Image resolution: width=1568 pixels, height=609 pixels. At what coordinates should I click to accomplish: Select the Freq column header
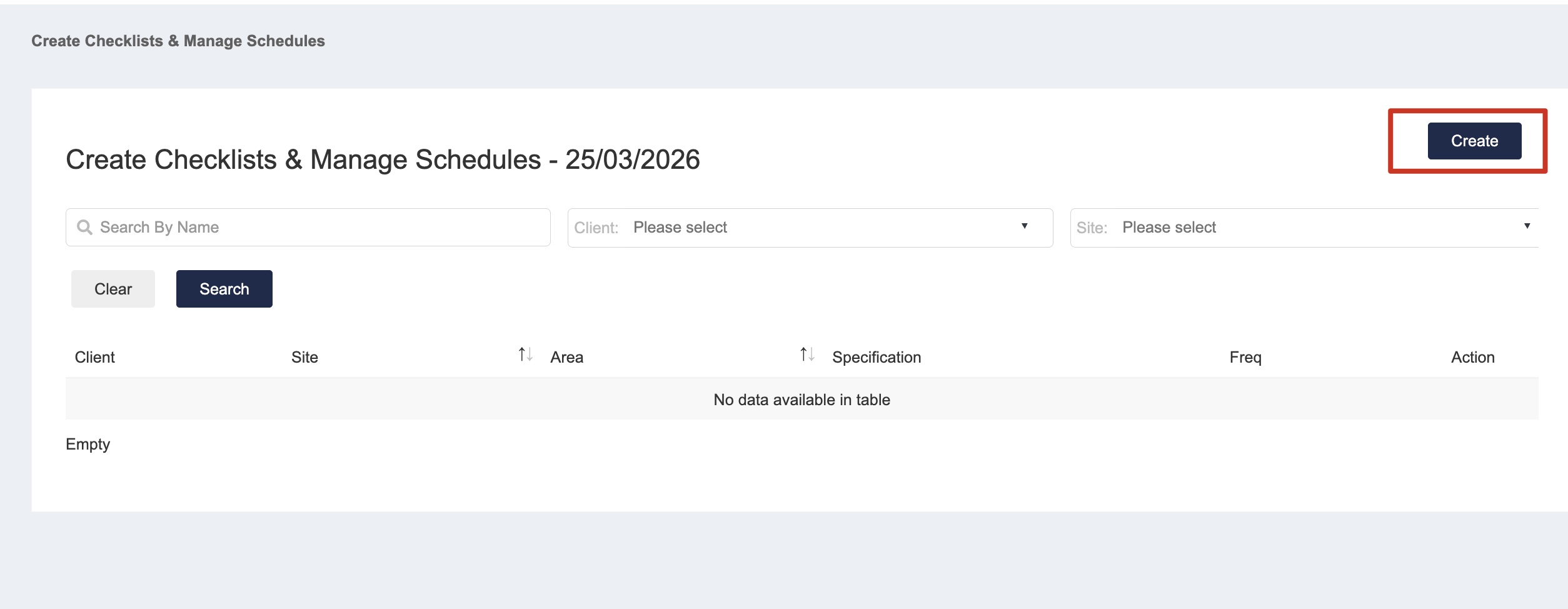(1245, 358)
